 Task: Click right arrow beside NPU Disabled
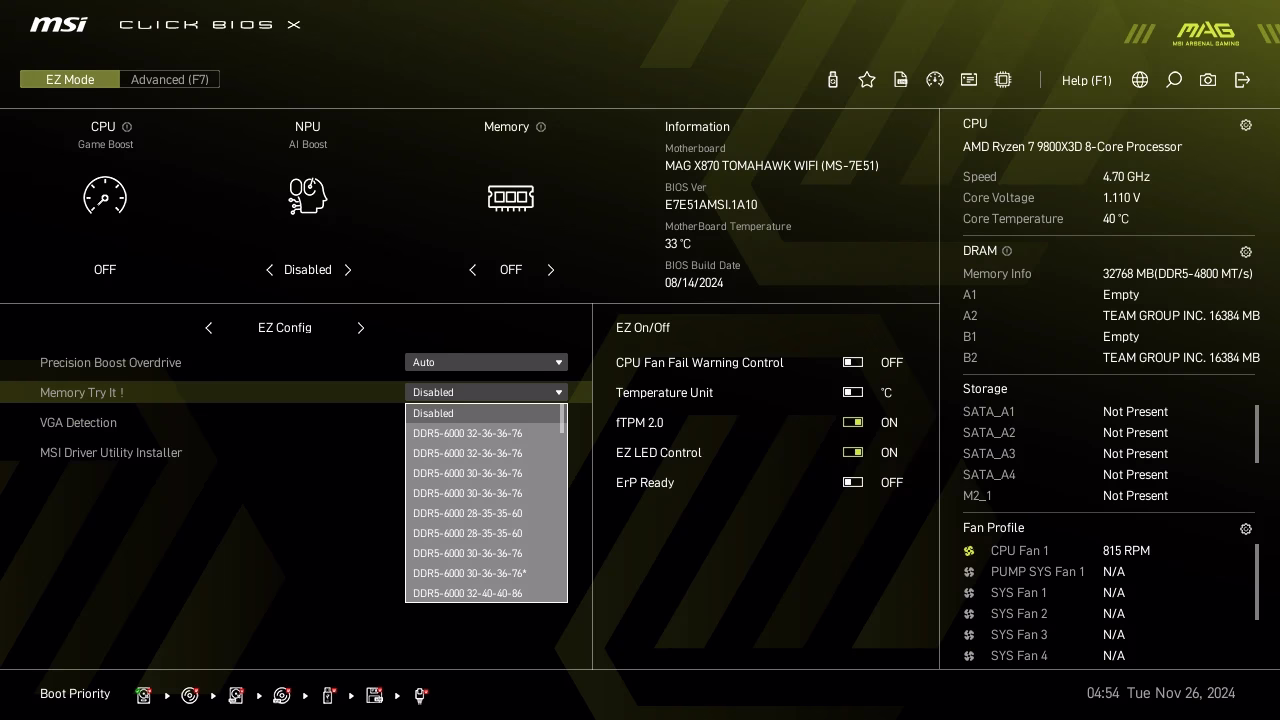coord(348,270)
